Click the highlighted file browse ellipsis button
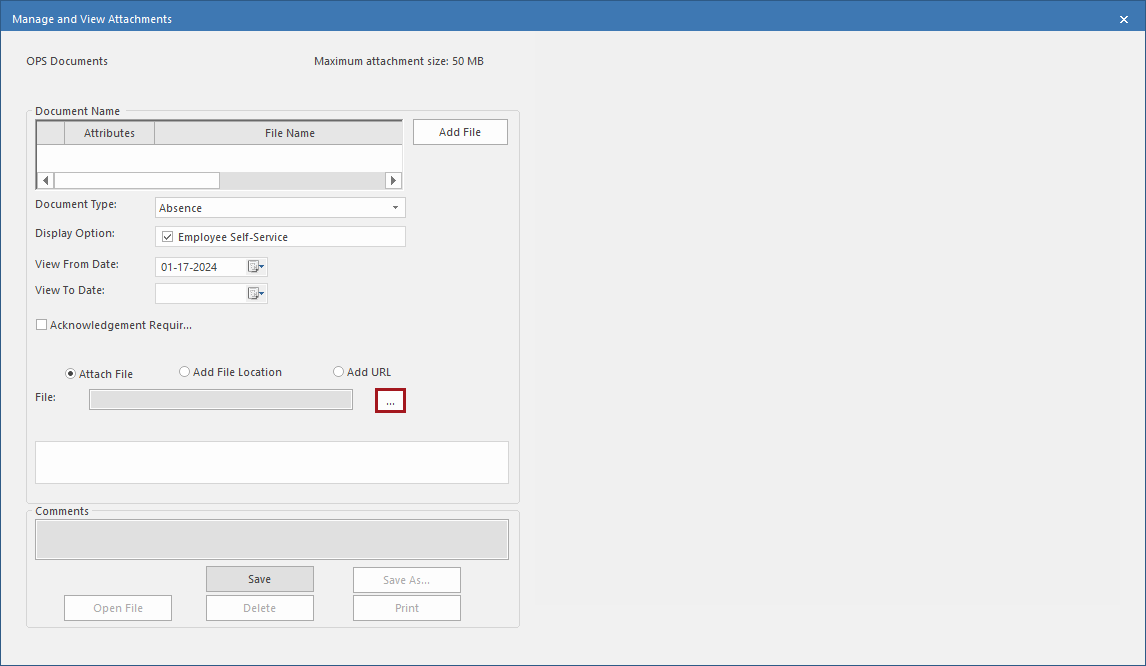The width and height of the screenshot is (1146, 666). [390, 400]
